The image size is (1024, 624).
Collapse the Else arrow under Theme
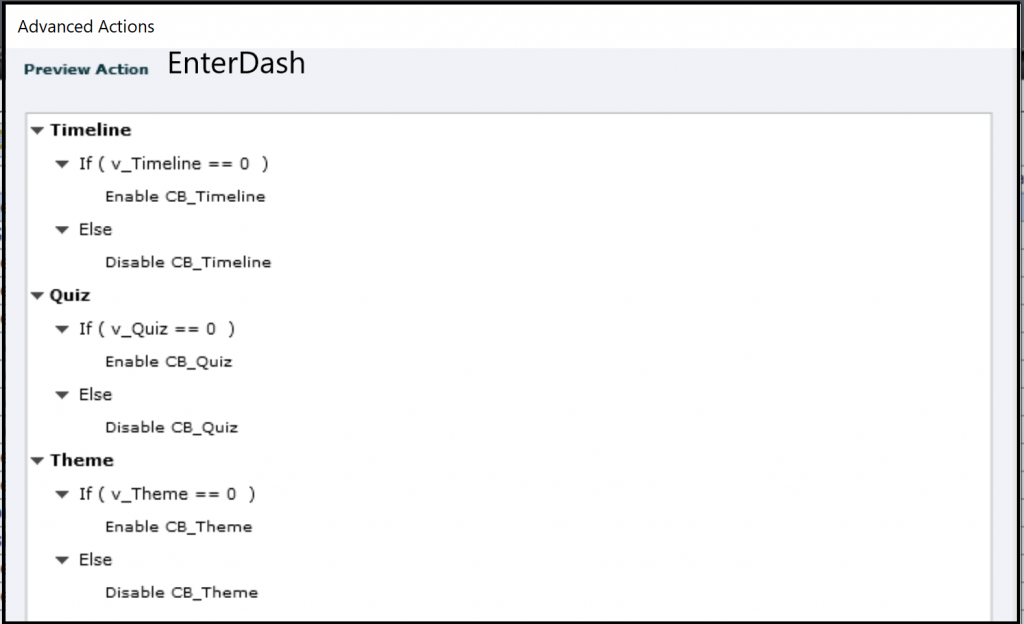tap(62, 560)
